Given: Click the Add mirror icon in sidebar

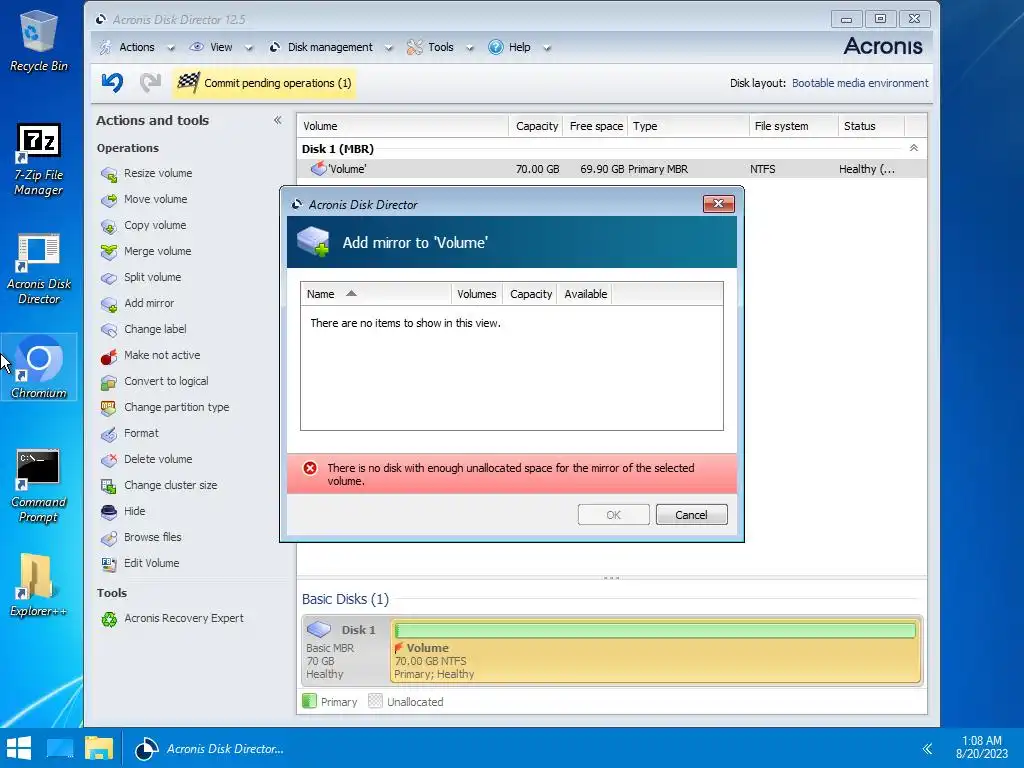Looking at the screenshot, I should (108, 304).
